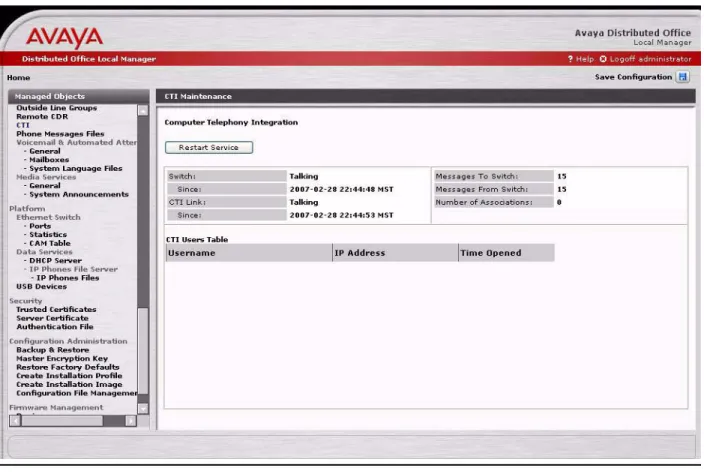Click the Messages To Switch value
The image size is (704, 474).
562,176
